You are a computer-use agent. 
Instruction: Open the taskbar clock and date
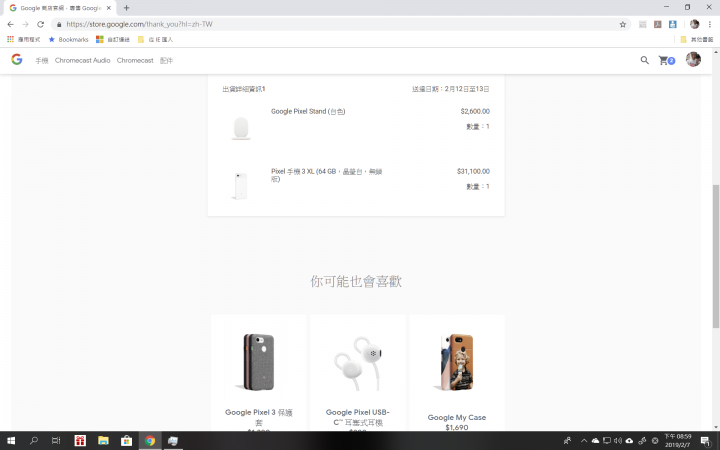pyautogui.click(x=678, y=441)
